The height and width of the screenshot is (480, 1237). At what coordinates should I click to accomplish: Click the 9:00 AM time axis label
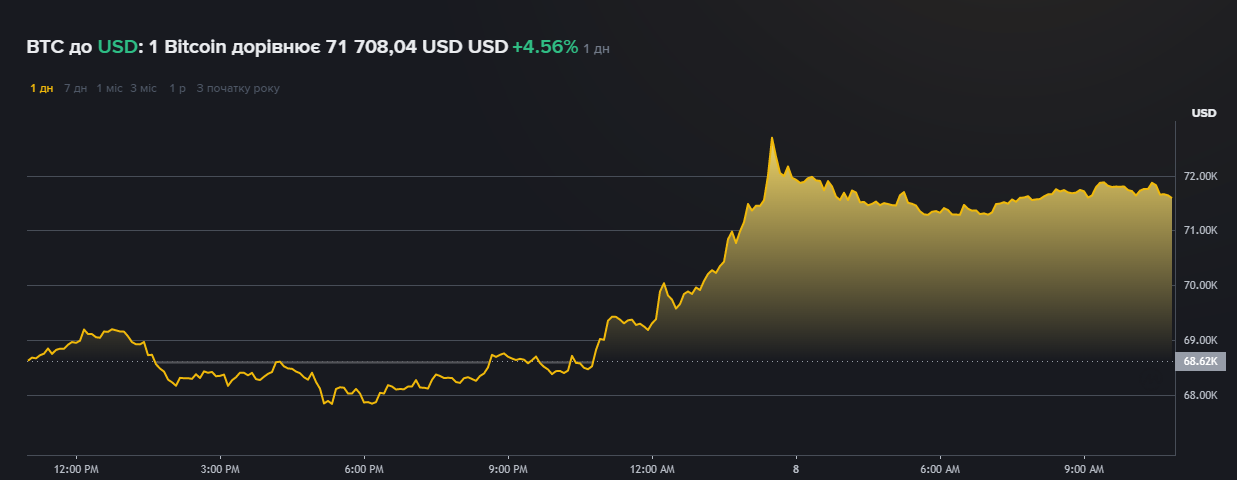click(1083, 468)
